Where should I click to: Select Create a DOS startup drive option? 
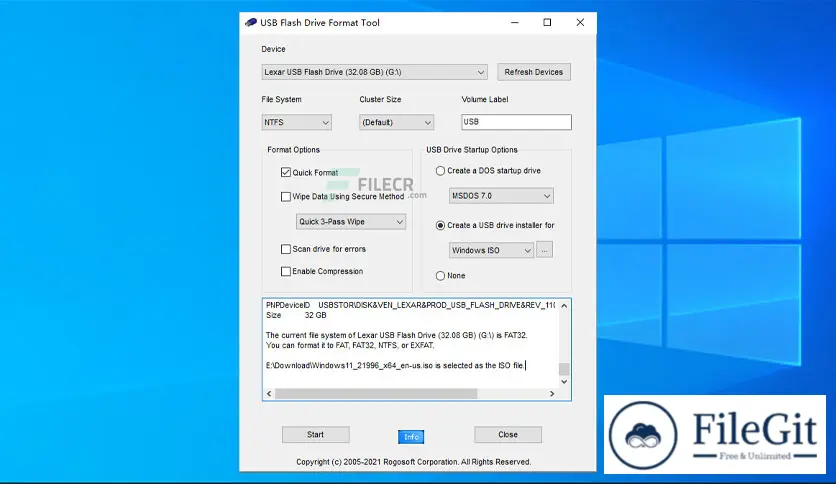click(x=440, y=171)
